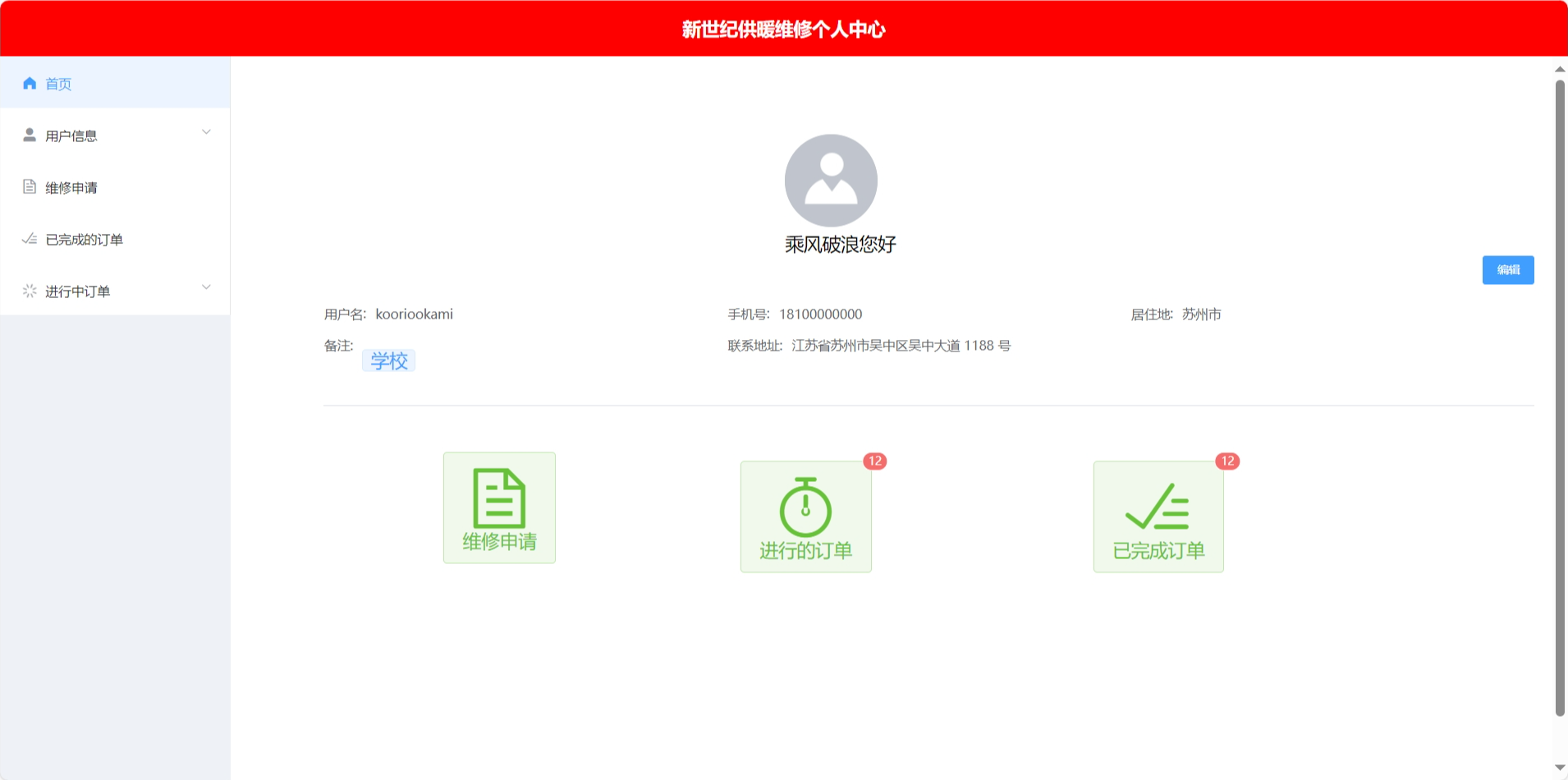Click the 学校 remark tag
The image size is (1568, 780).
click(x=388, y=360)
